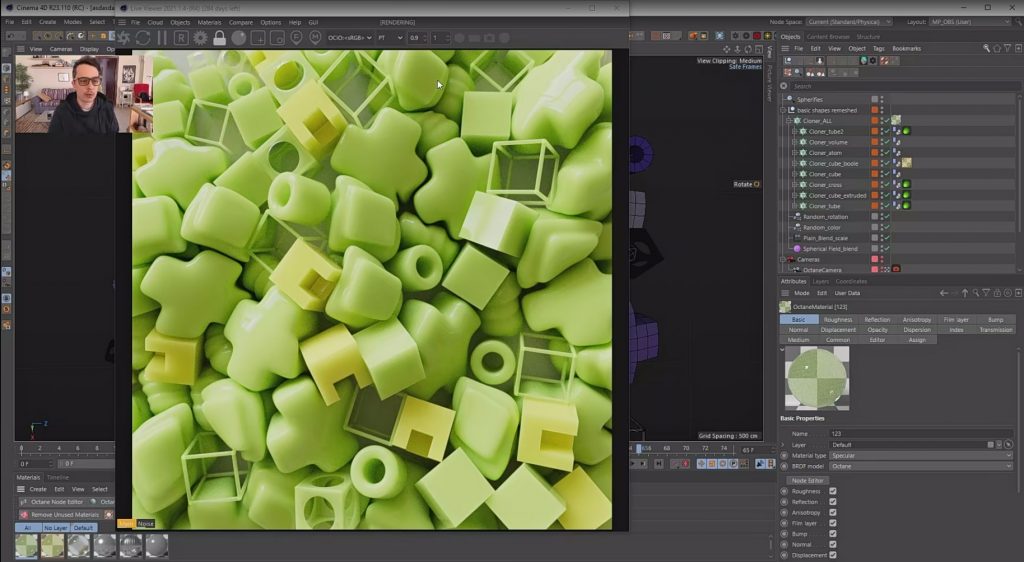The height and width of the screenshot is (562, 1024).
Task: Click Octane Node Editor button in Materials panel
Action: 52,502
